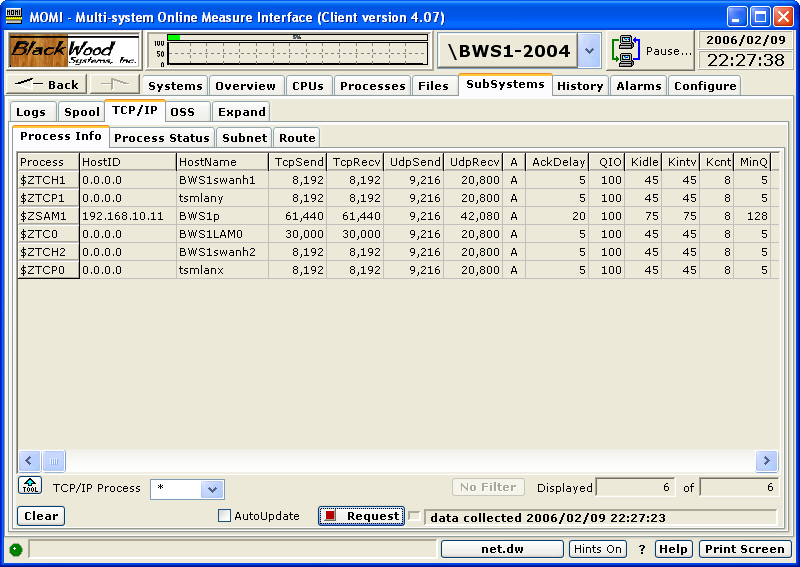This screenshot has height=567, width=800.
Task: Click the Pause update icon
Action: pos(629,50)
